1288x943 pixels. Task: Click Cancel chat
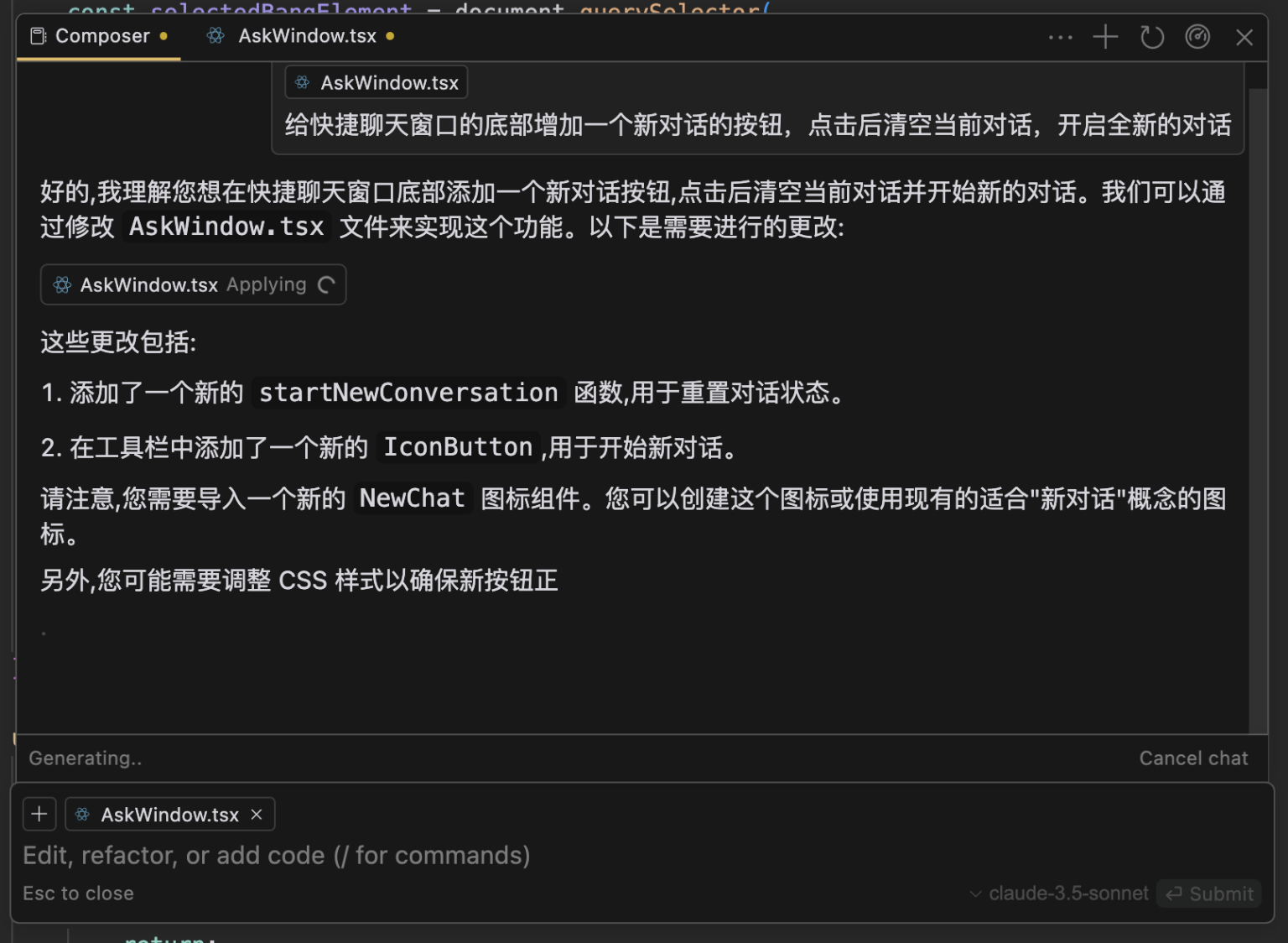1193,758
